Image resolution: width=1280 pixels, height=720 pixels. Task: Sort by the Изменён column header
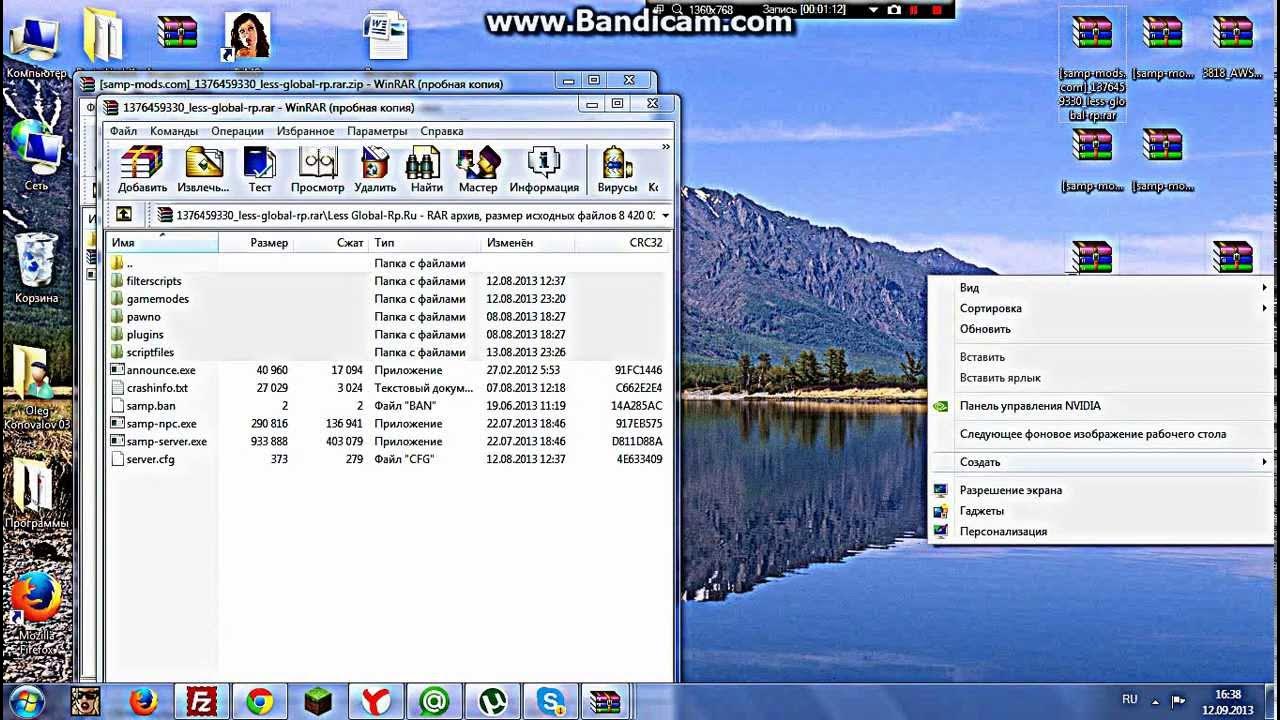pos(528,243)
